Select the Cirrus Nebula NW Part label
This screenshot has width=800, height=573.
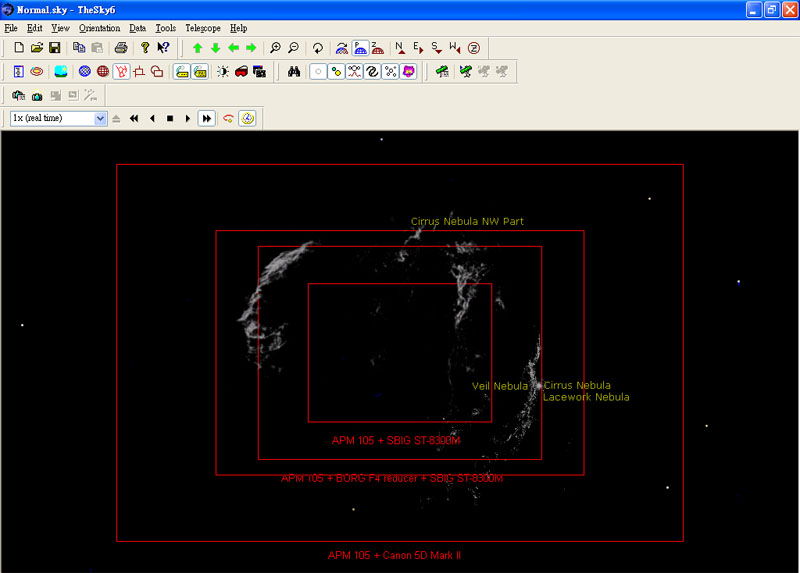(467, 221)
